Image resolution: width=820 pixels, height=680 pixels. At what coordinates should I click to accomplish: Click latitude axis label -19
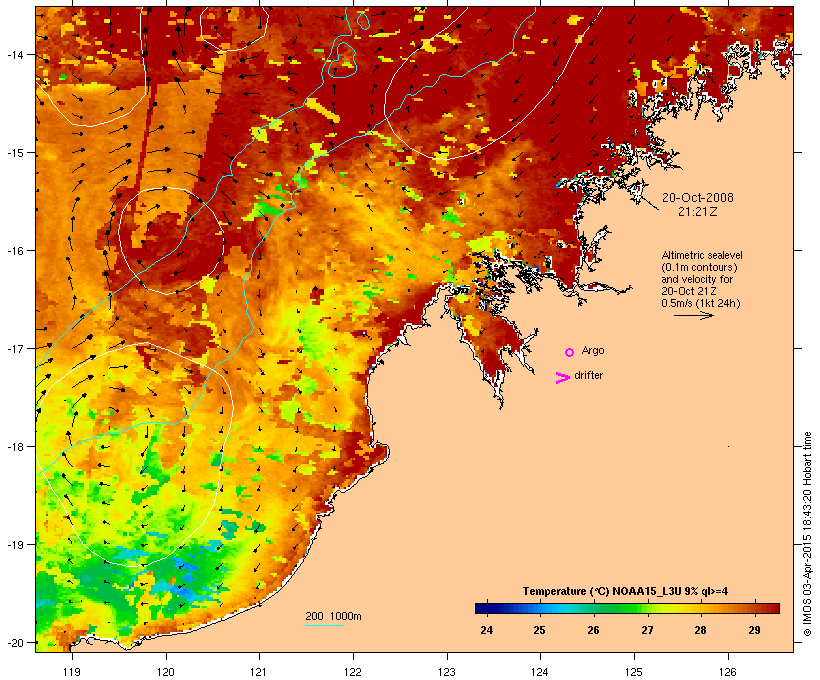(14, 545)
